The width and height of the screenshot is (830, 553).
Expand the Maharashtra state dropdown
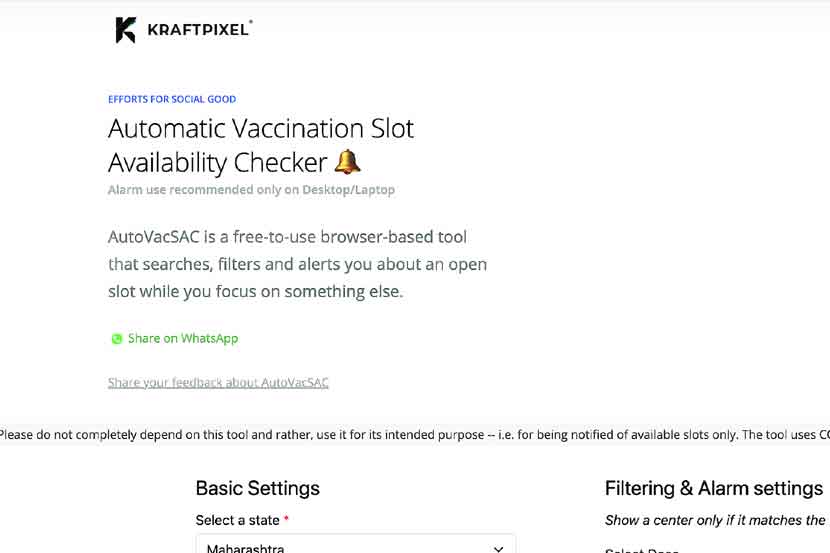(355, 546)
